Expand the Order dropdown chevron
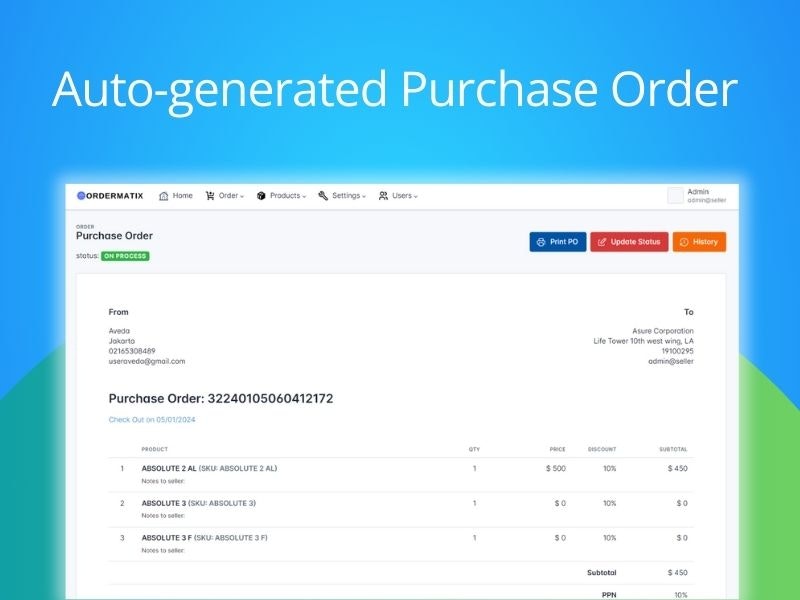 click(242, 196)
